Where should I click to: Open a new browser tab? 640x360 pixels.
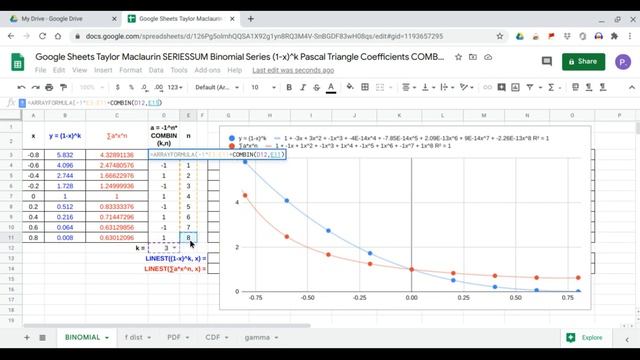click(251, 19)
